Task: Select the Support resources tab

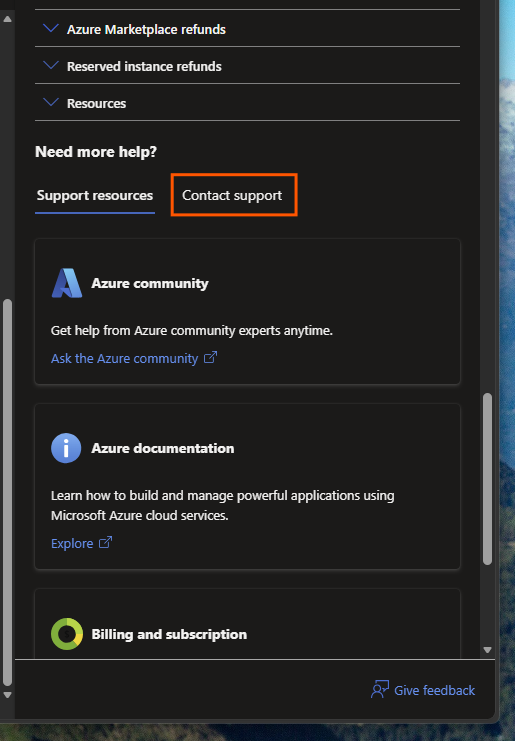Action: [95, 196]
